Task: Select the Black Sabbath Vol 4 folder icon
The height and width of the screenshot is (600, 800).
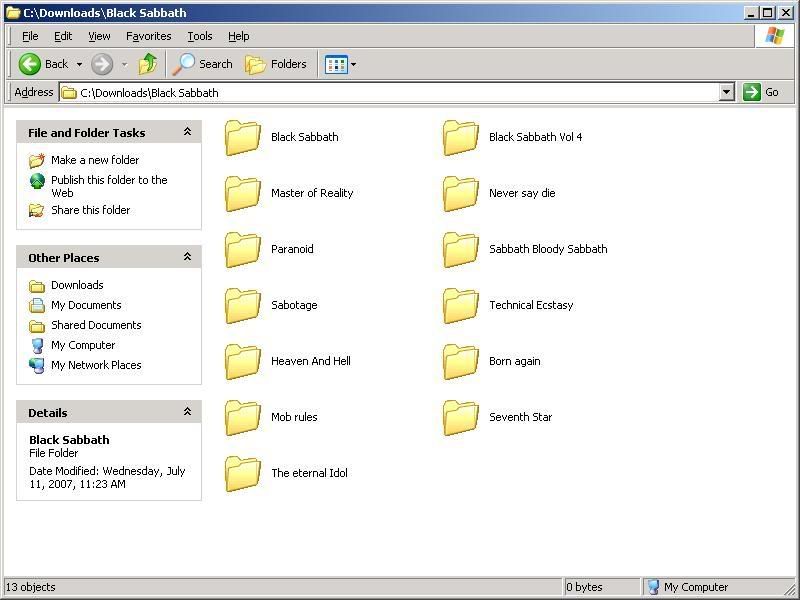Action: pos(461,137)
